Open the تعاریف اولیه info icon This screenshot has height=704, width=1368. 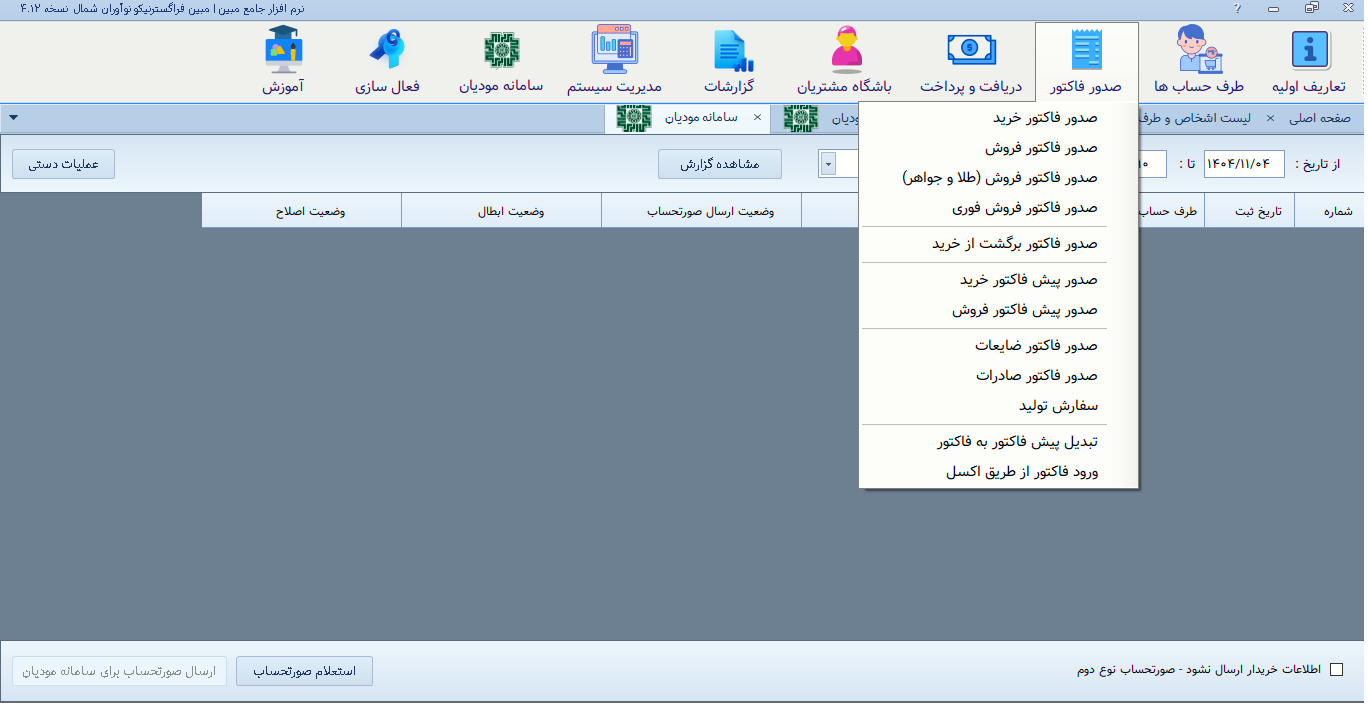[x=1308, y=52]
